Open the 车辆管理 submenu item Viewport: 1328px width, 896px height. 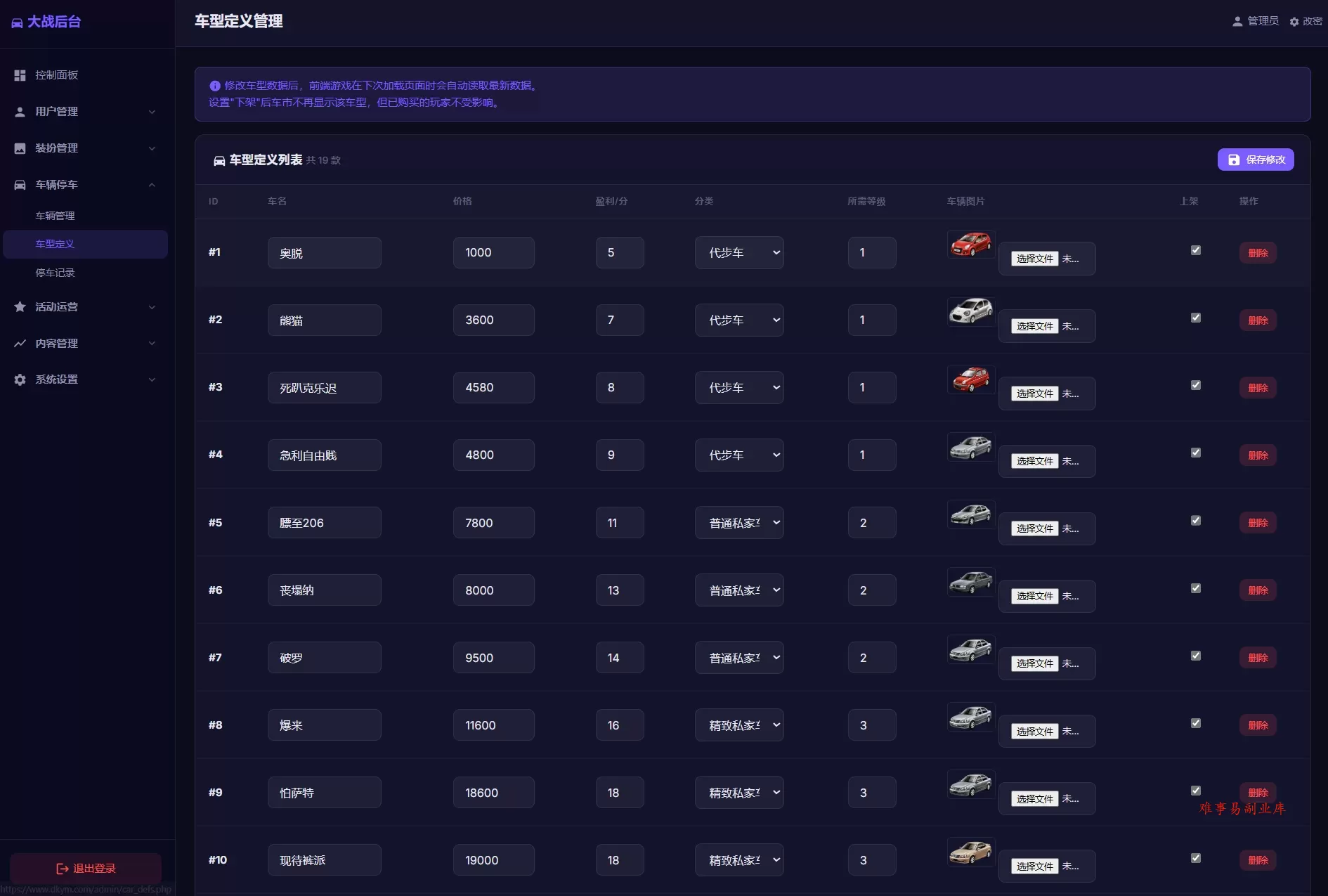tap(55, 216)
